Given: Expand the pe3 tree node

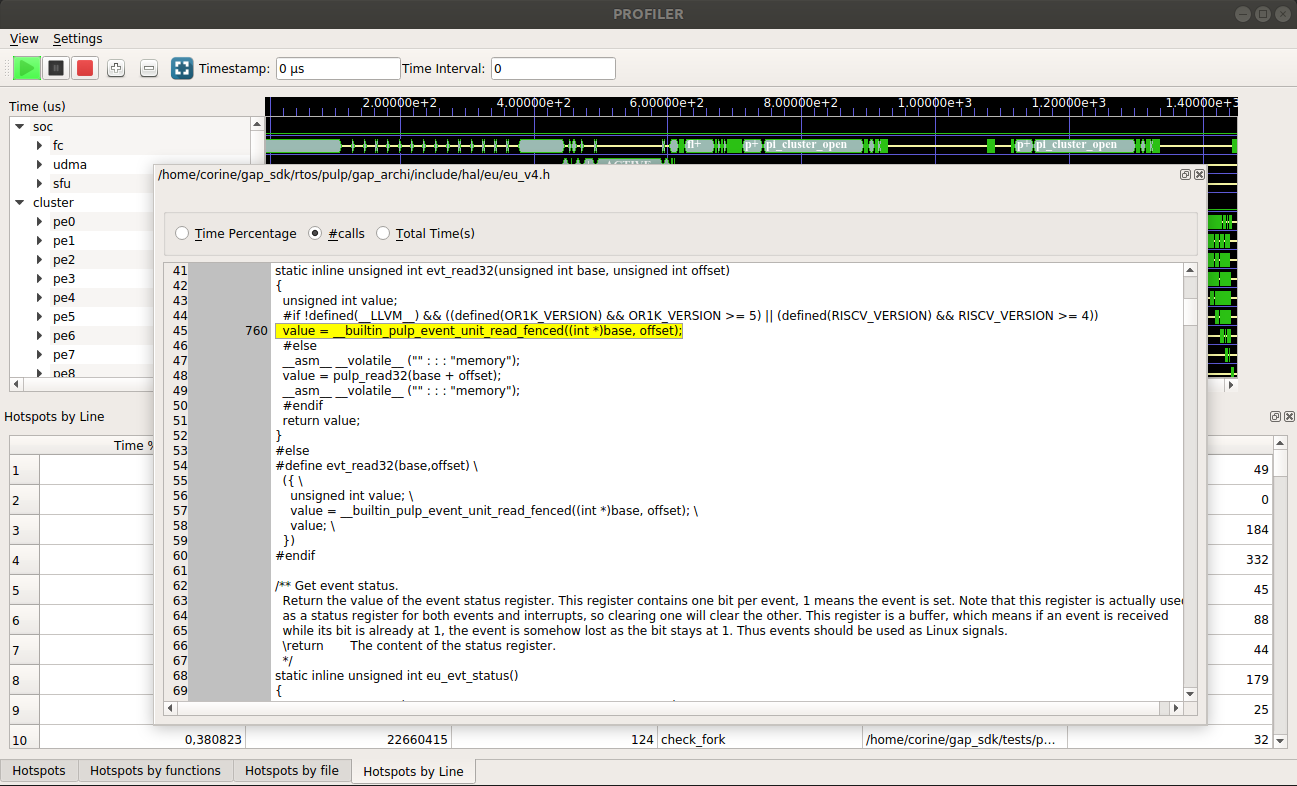Looking at the screenshot, I should (x=39, y=279).
